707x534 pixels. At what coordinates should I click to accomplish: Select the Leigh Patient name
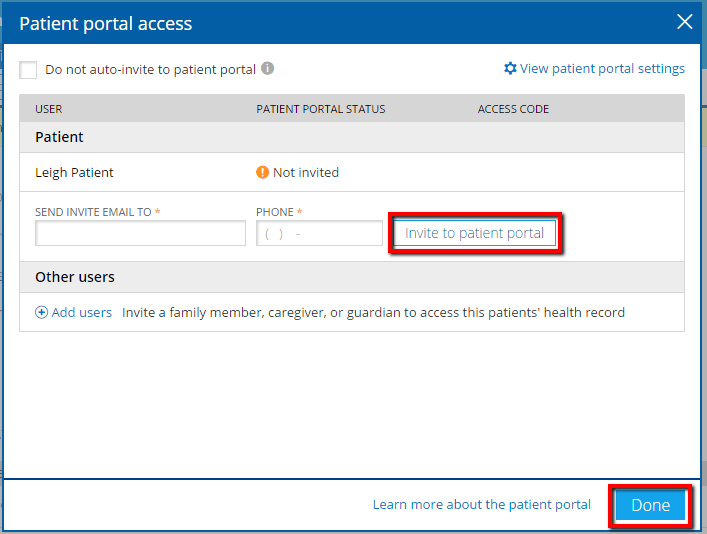click(x=74, y=172)
